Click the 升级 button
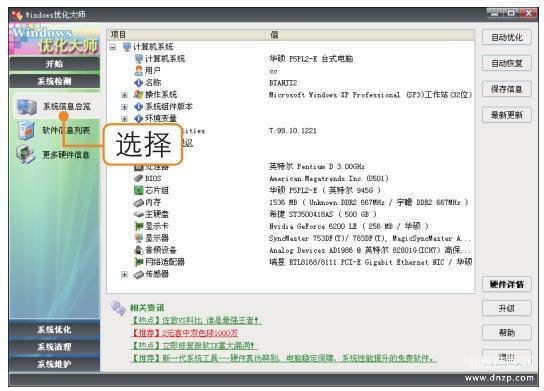Screen dimensions: 544x391 (x=507, y=308)
